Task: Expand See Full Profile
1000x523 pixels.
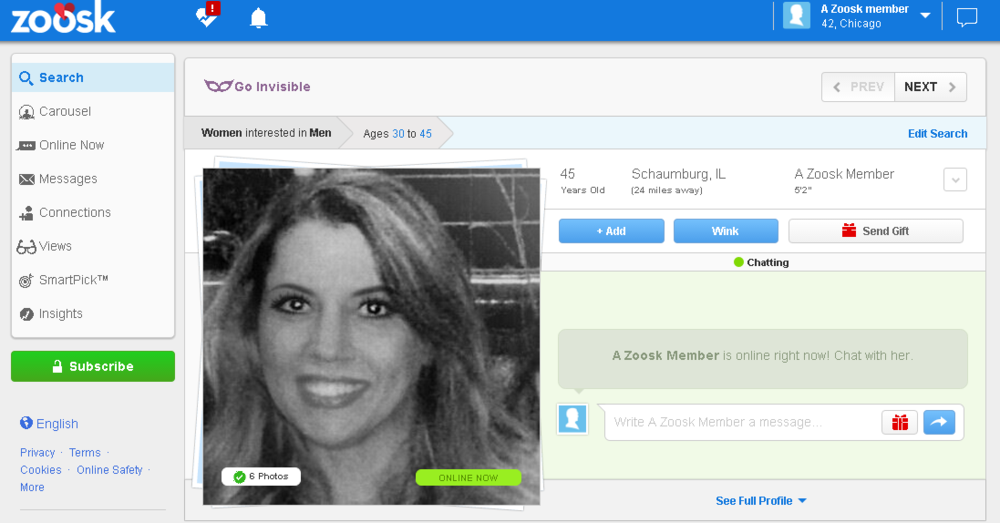Action: (761, 501)
